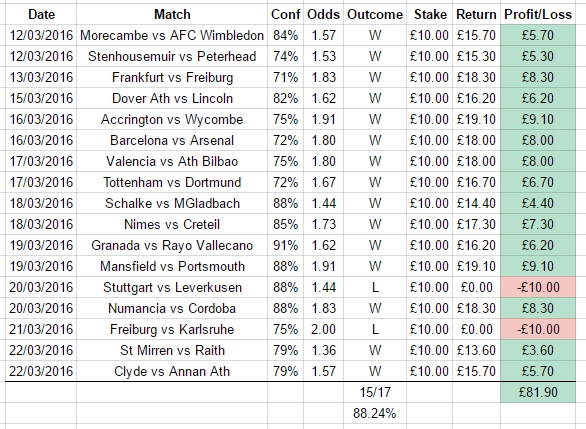This screenshot has height=429, width=586.
Task: Select the Freiburg vs Karlsruhe outcome L cell
Action: click(374, 329)
